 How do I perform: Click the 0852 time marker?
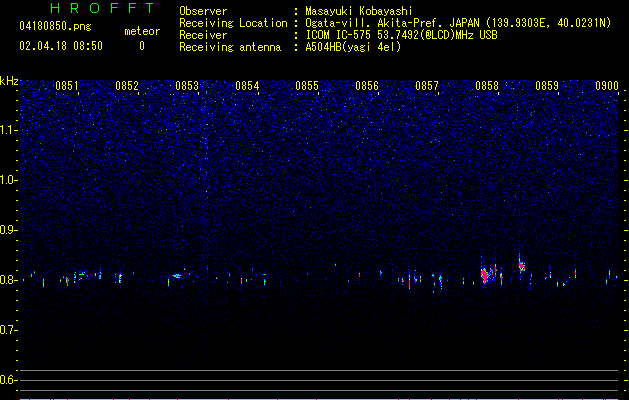pyautogui.click(x=127, y=86)
